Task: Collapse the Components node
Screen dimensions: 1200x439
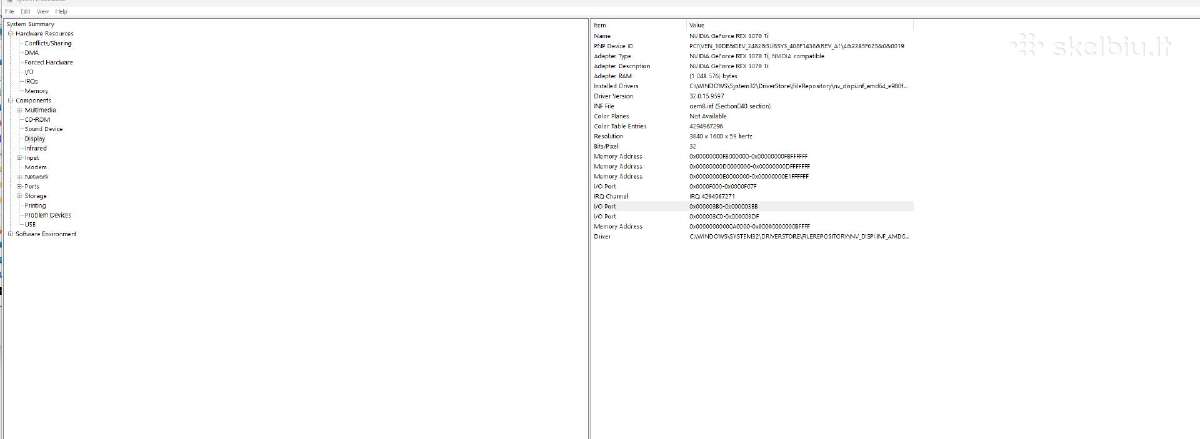Action: click(x=10, y=100)
